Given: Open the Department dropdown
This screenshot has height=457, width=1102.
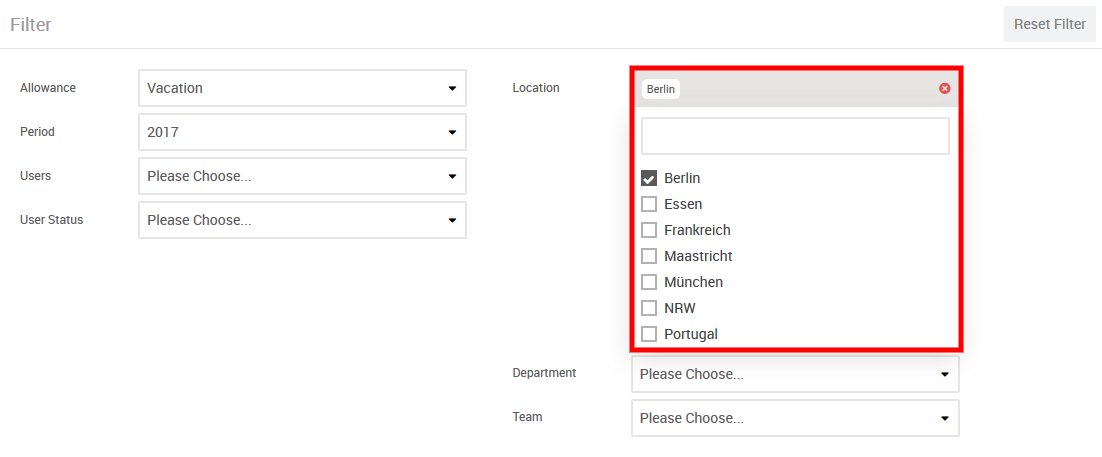Looking at the screenshot, I should pos(795,374).
